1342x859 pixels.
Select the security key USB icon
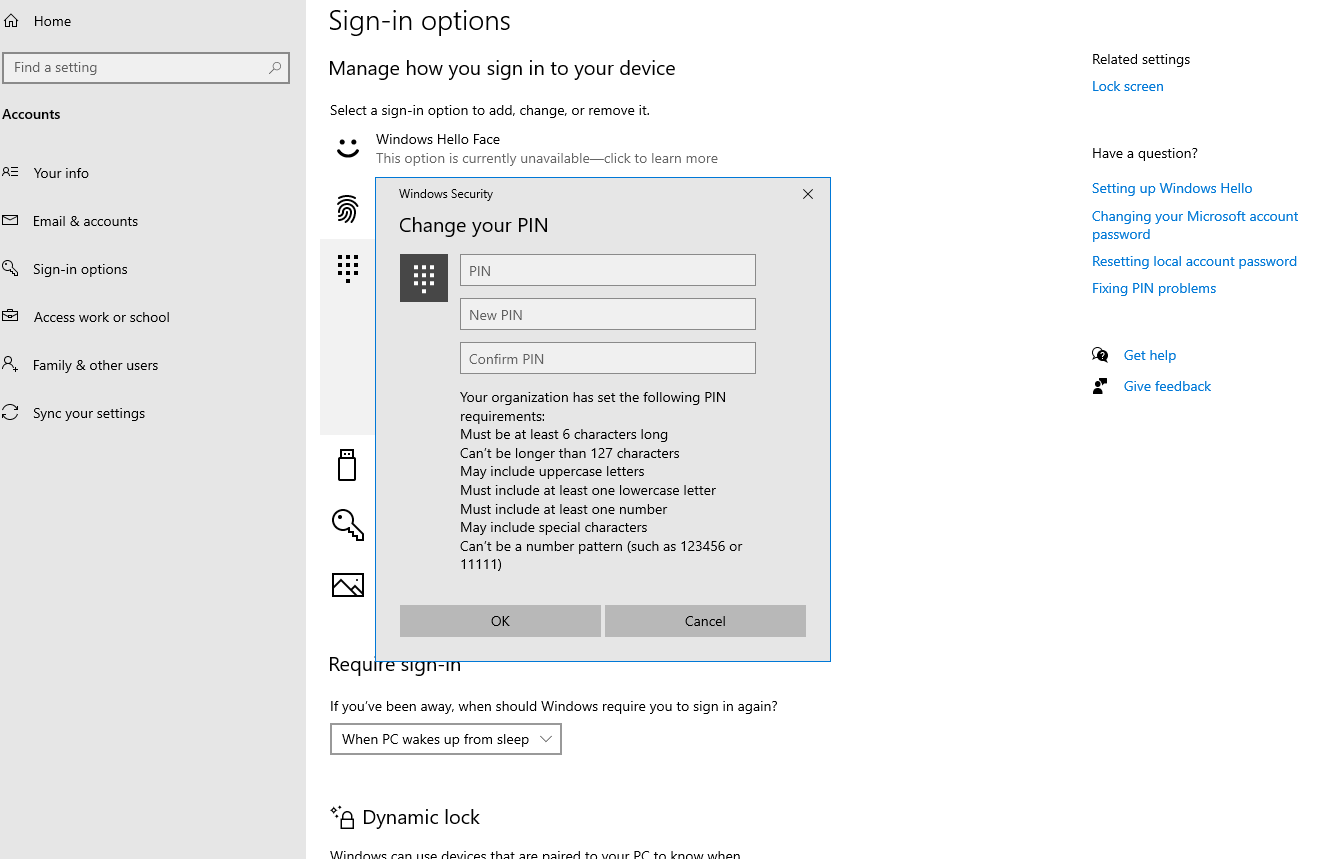347,464
